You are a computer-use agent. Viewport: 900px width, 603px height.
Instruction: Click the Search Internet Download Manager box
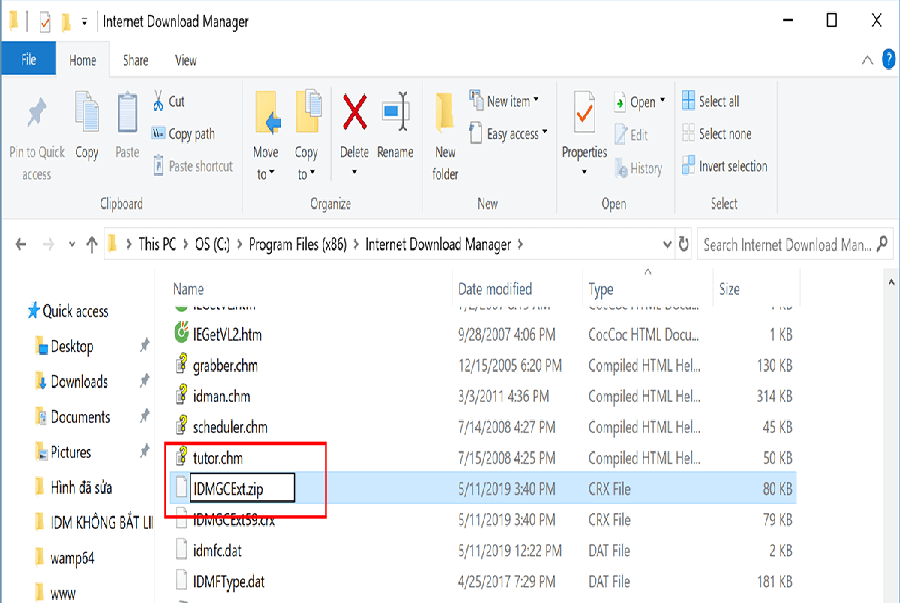click(796, 244)
